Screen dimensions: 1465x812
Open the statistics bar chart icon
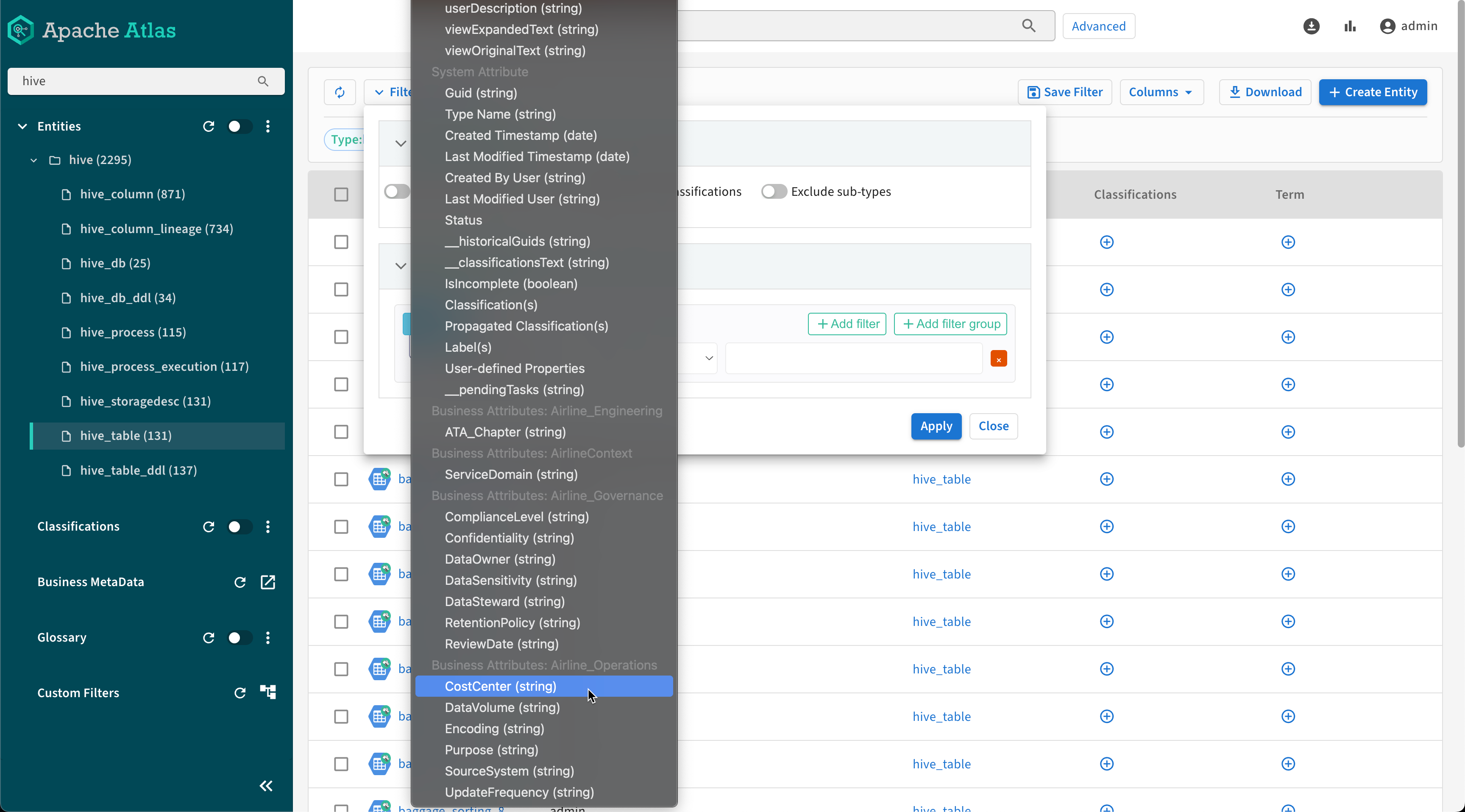(1350, 26)
